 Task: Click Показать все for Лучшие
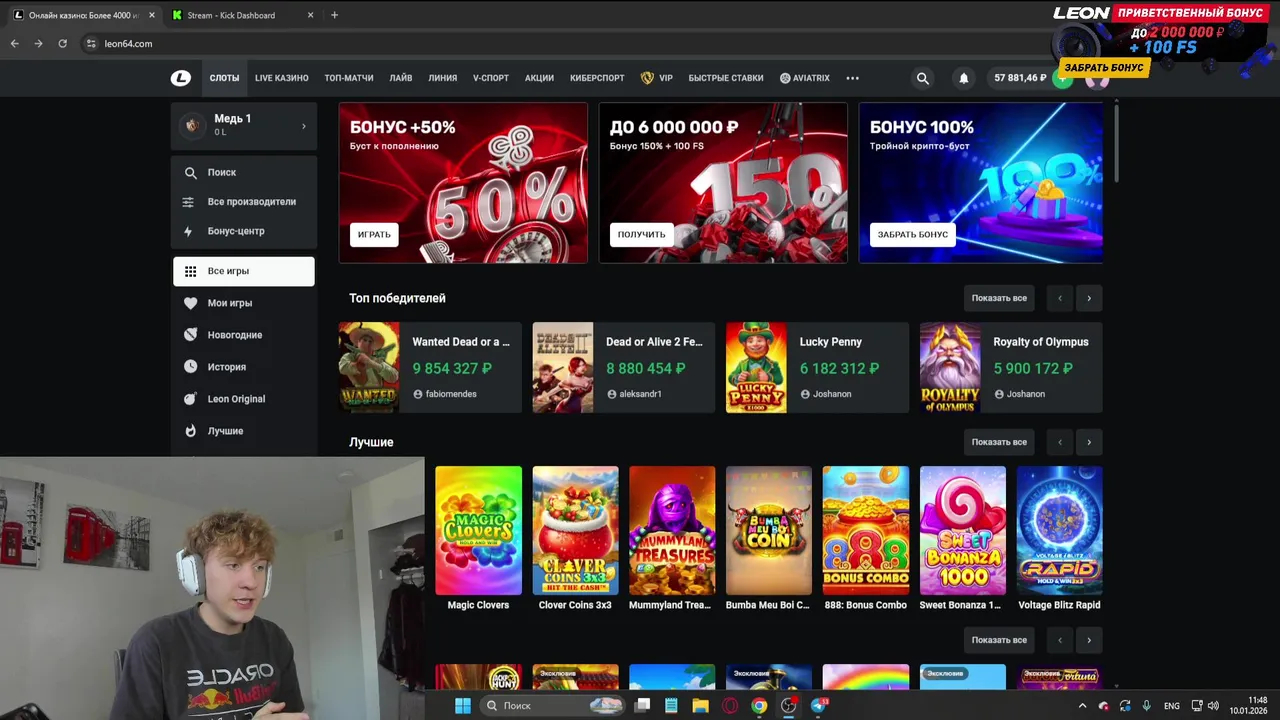[x=999, y=442]
